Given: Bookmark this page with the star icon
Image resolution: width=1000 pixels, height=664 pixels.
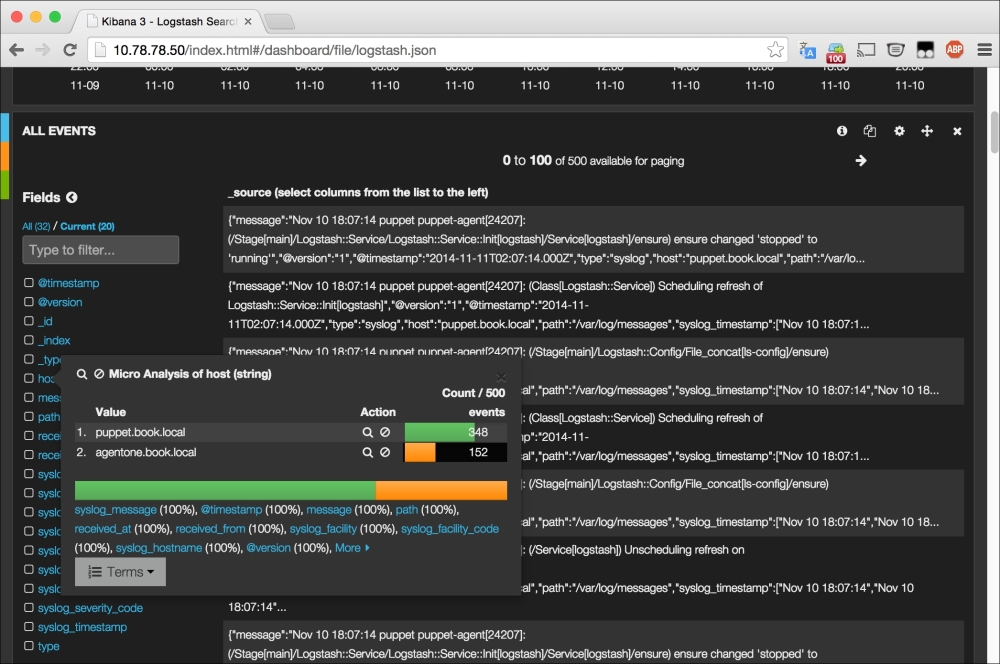Looking at the screenshot, I should click(x=775, y=50).
